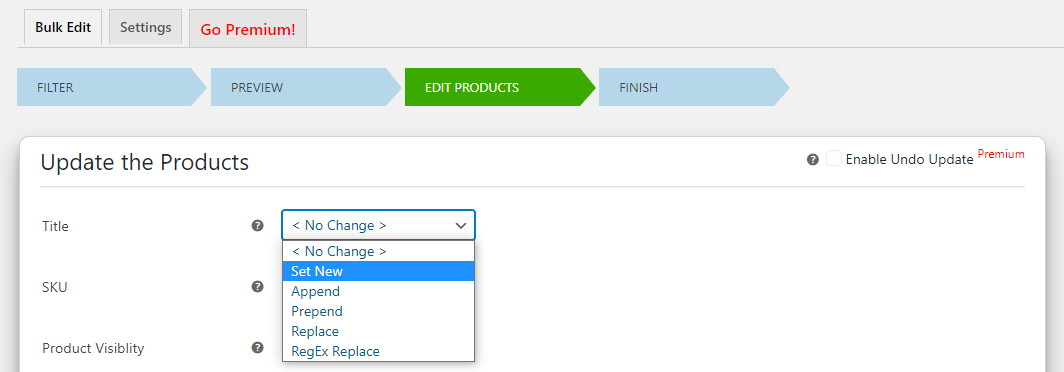Select the Replace option
The height and width of the screenshot is (372, 1064).
[379, 331]
